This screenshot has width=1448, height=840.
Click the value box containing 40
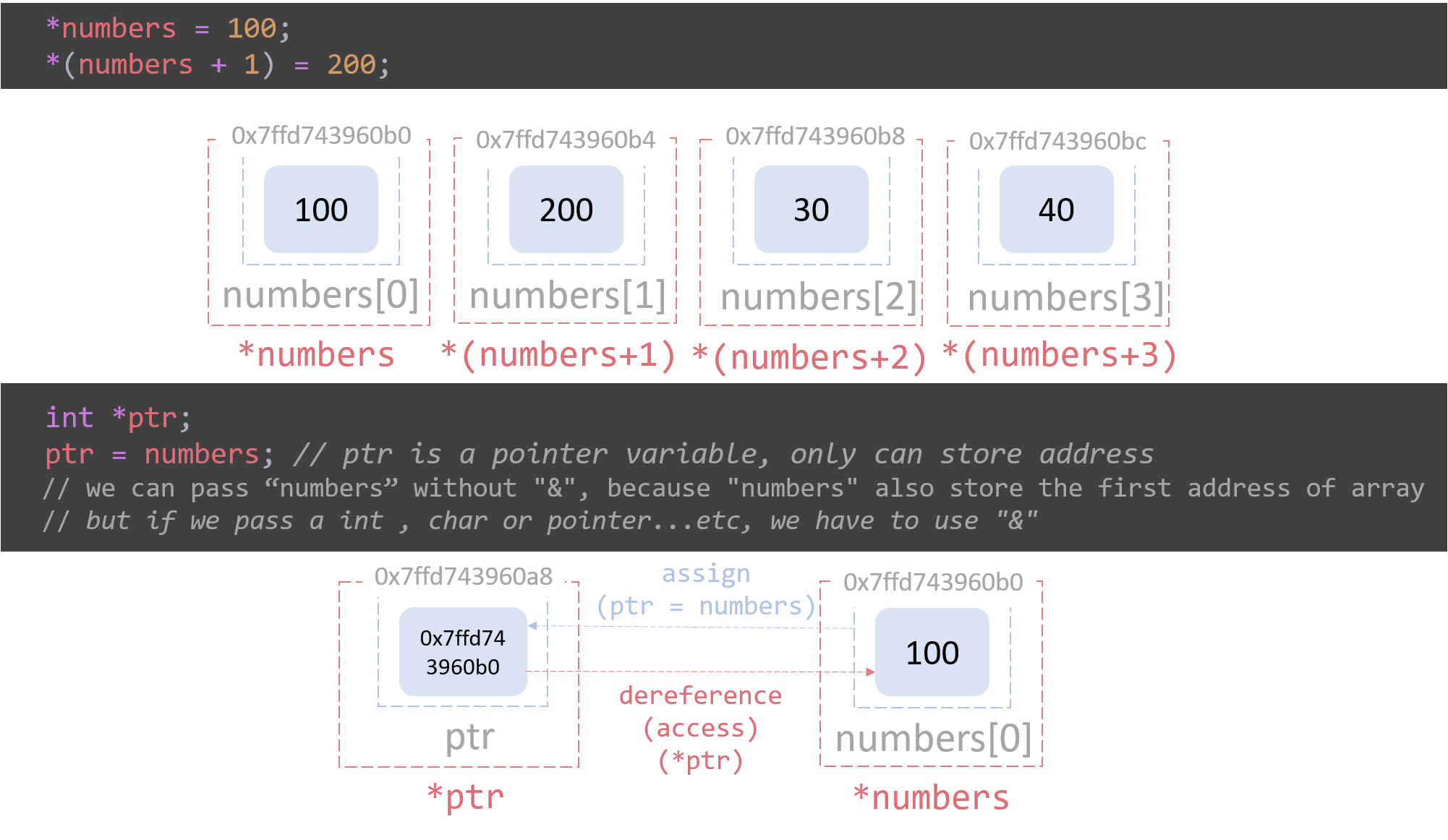pyautogui.click(x=1056, y=210)
